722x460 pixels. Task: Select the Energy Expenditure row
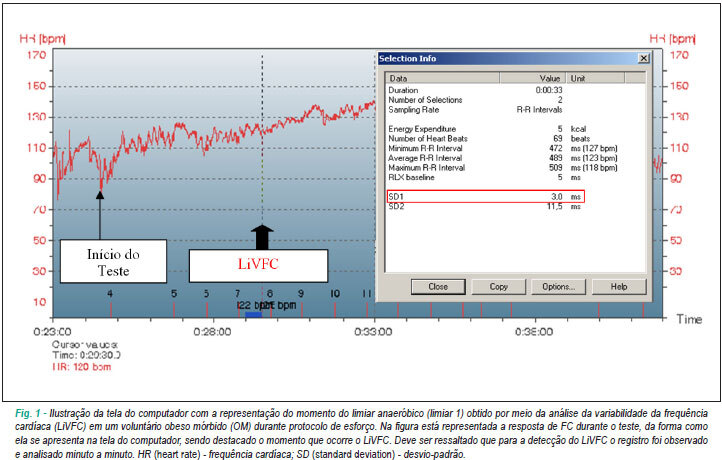click(x=515, y=129)
